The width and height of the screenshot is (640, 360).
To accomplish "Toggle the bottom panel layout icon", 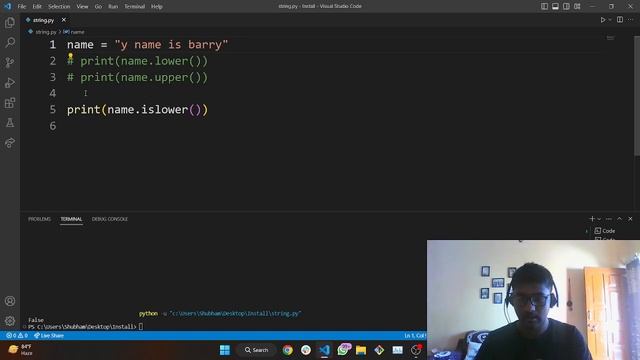I will click(555, 6).
